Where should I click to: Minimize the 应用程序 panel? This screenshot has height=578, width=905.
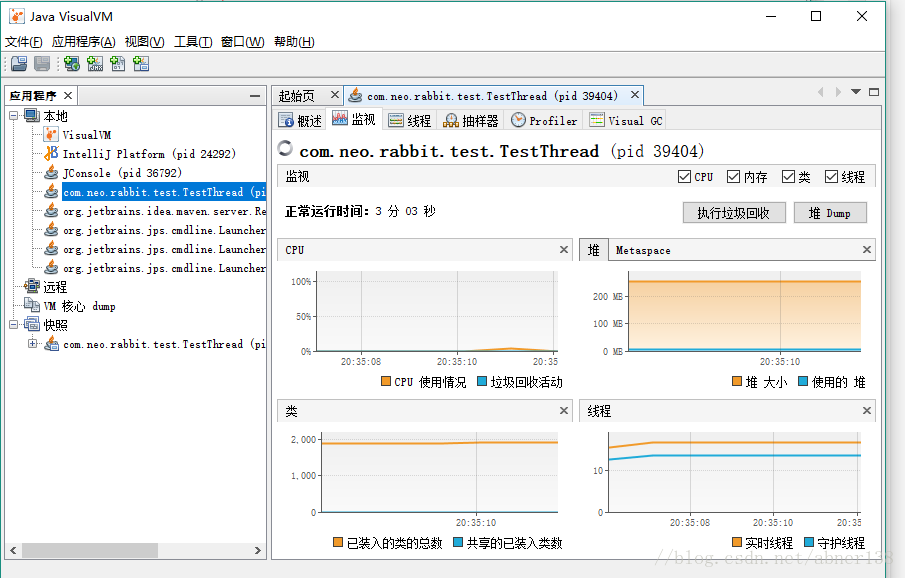[255, 95]
